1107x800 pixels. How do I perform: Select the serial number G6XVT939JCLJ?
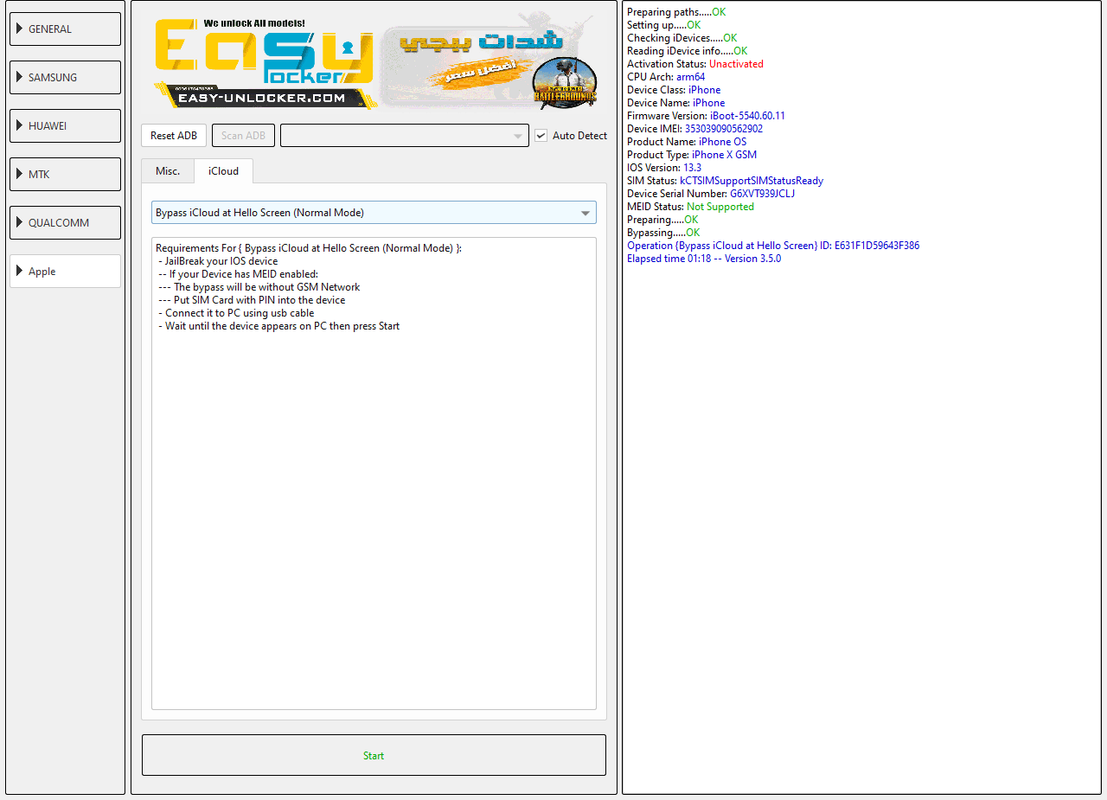pos(762,194)
